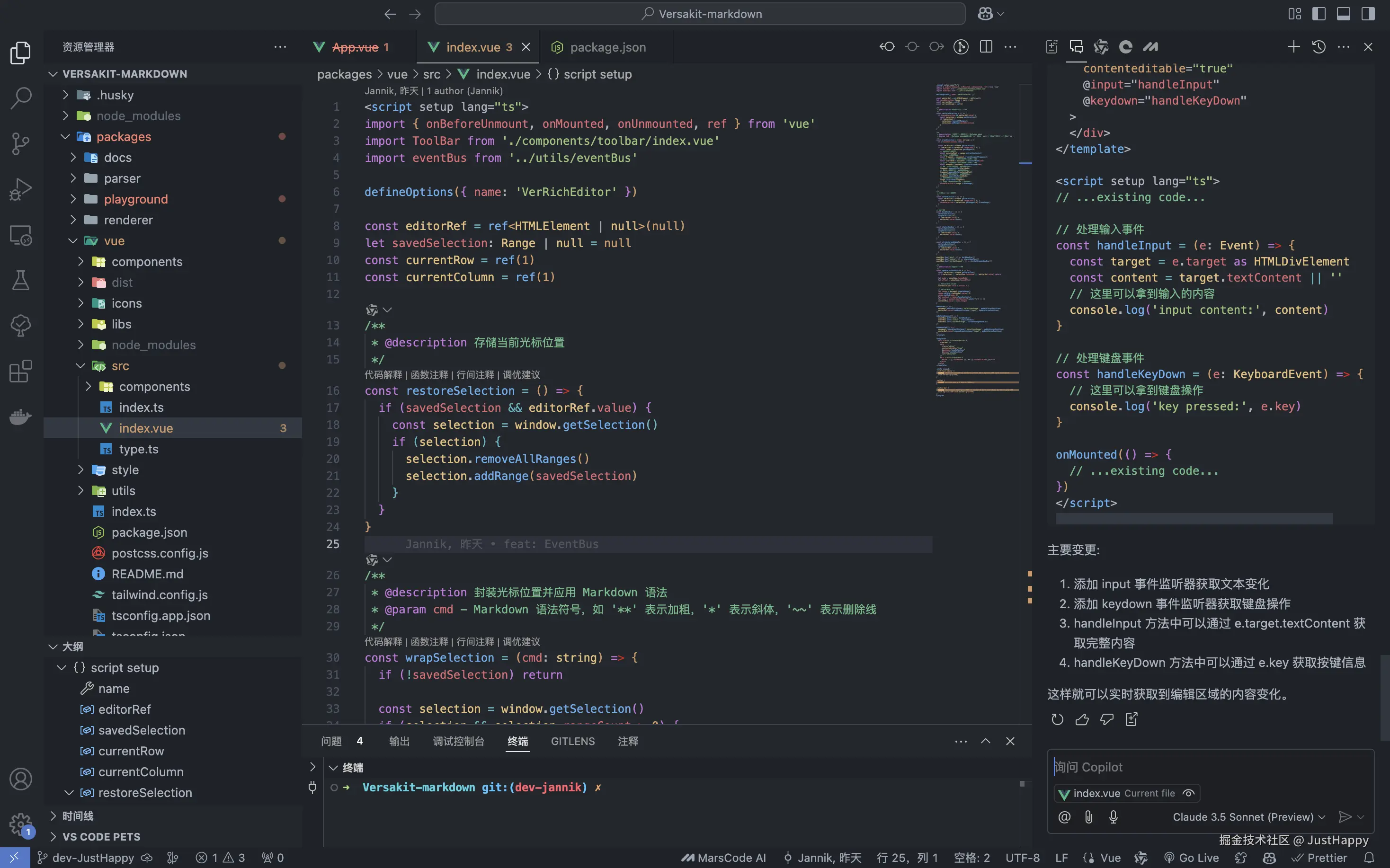1390x868 pixels.
Task: Click thumbs up on Copilot response
Action: [1082, 719]
